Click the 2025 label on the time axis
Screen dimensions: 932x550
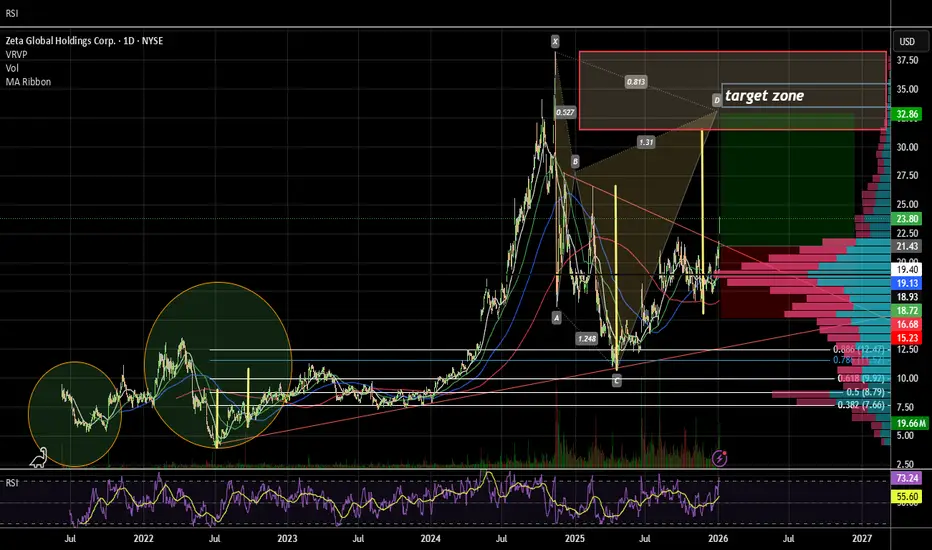(575, 539)
